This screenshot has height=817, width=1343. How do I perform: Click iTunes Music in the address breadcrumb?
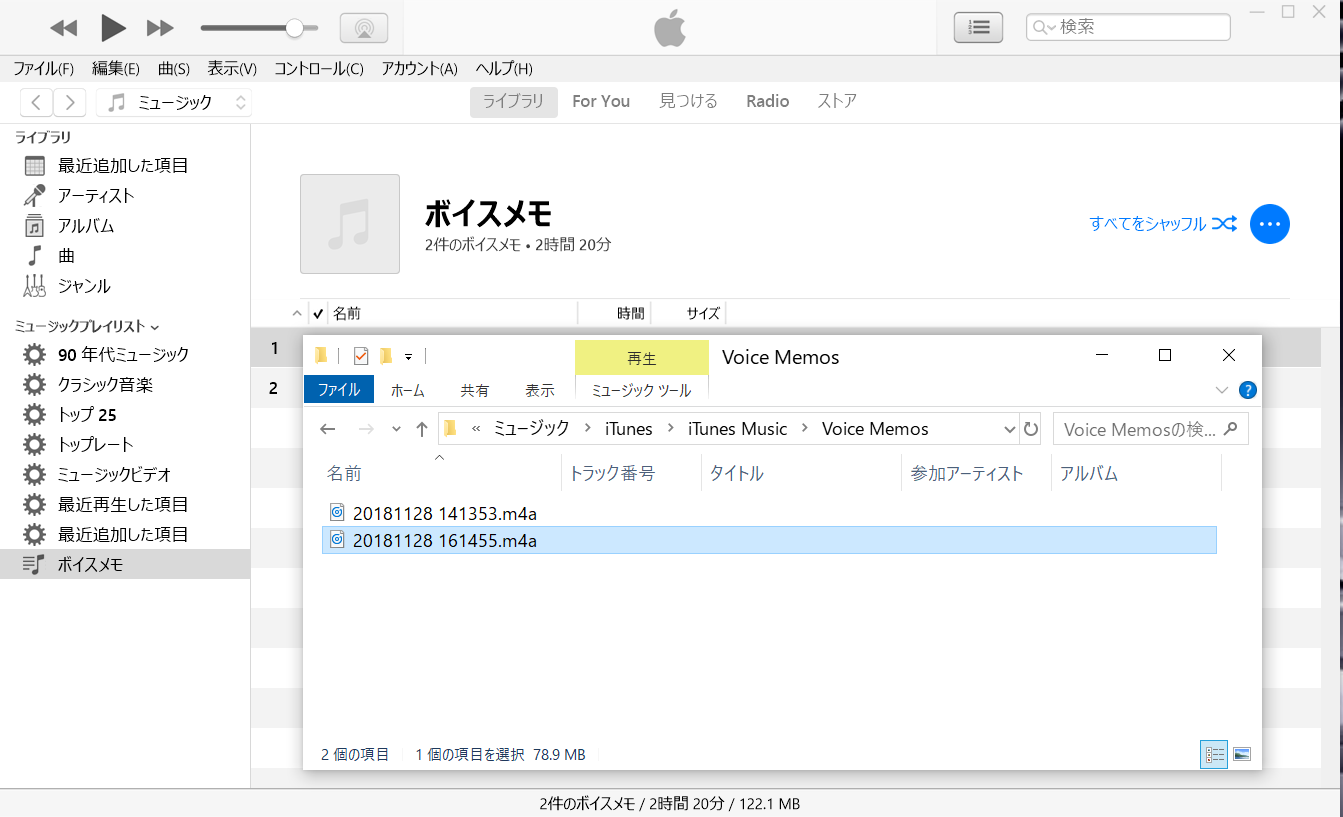coord(738,429)
